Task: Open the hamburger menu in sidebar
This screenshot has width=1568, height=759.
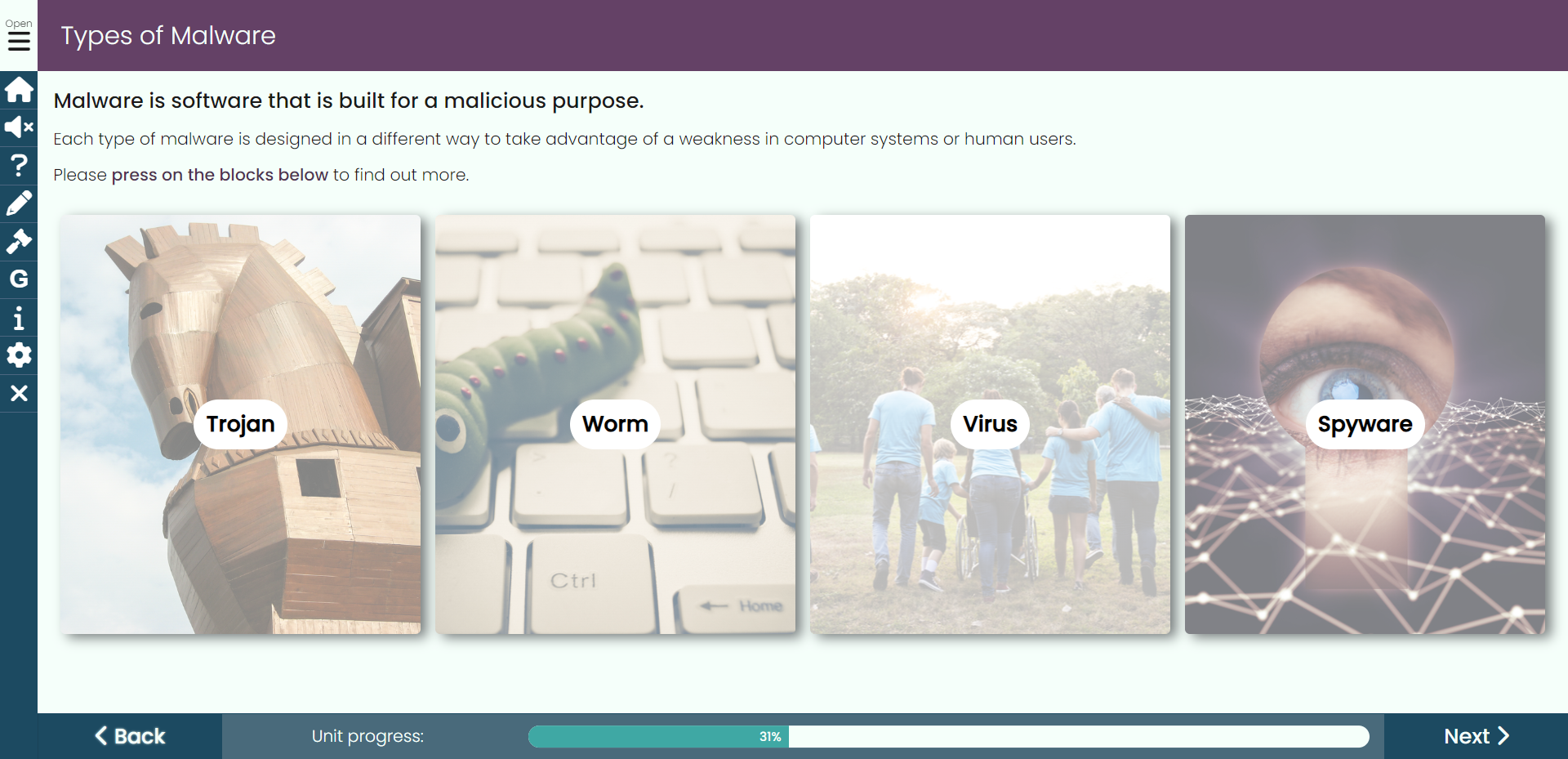Action: (x=19, y=35)
